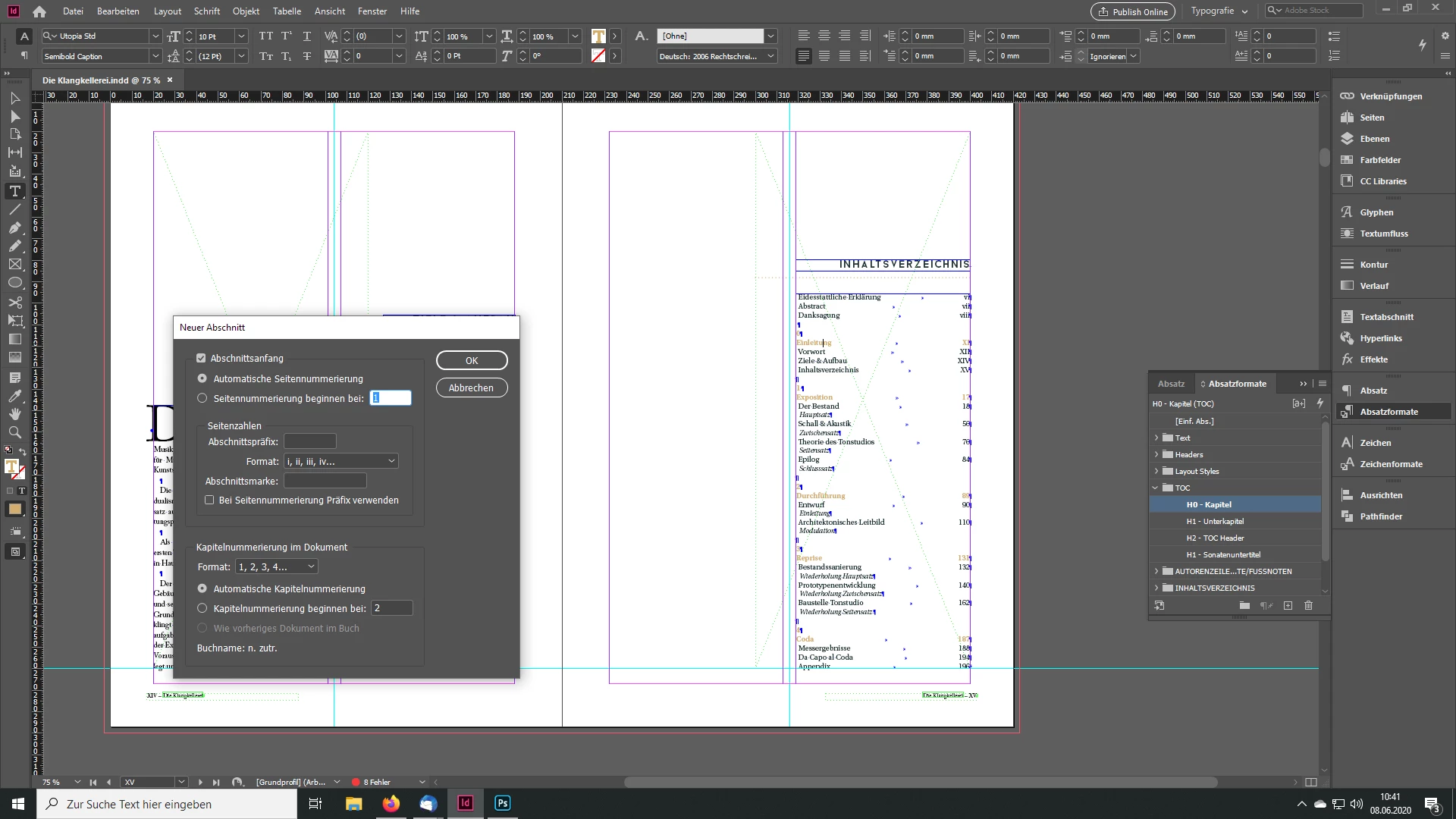Switch to the Absatz panel tab
The height and width of the screenshot is (819, 1456).
coord(1171,384)
